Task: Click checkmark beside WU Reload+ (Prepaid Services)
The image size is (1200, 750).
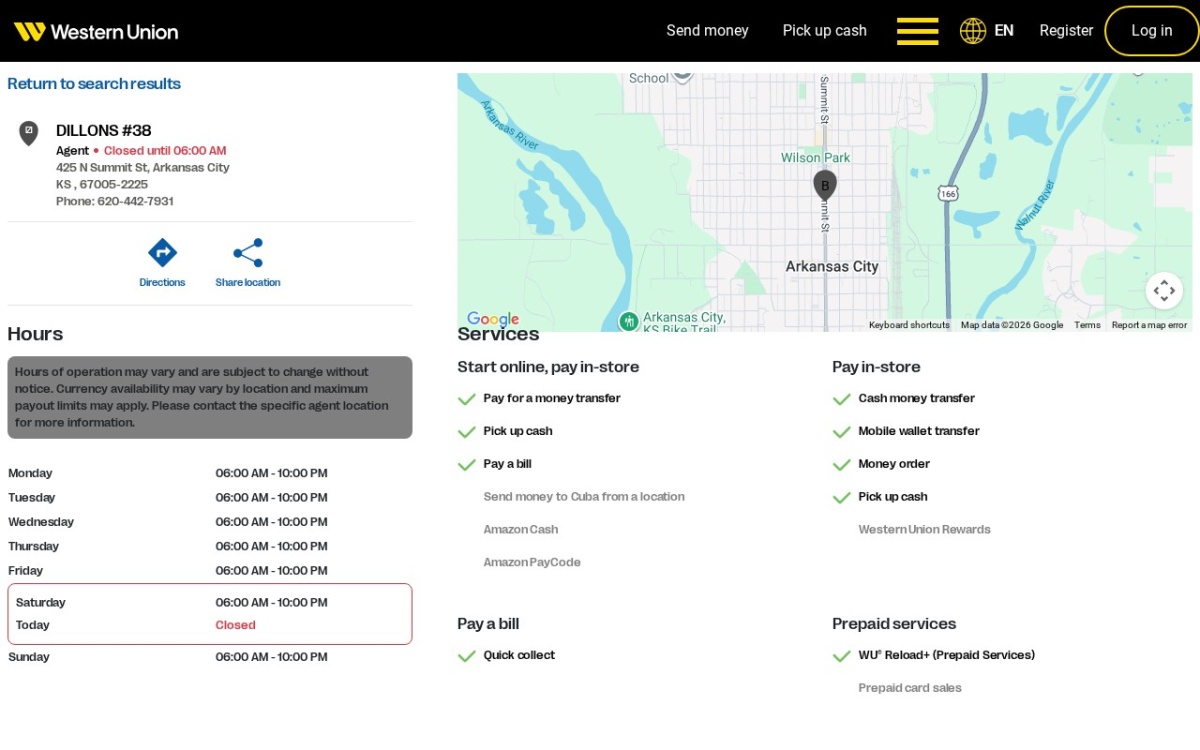Action: tap(841, 656)
